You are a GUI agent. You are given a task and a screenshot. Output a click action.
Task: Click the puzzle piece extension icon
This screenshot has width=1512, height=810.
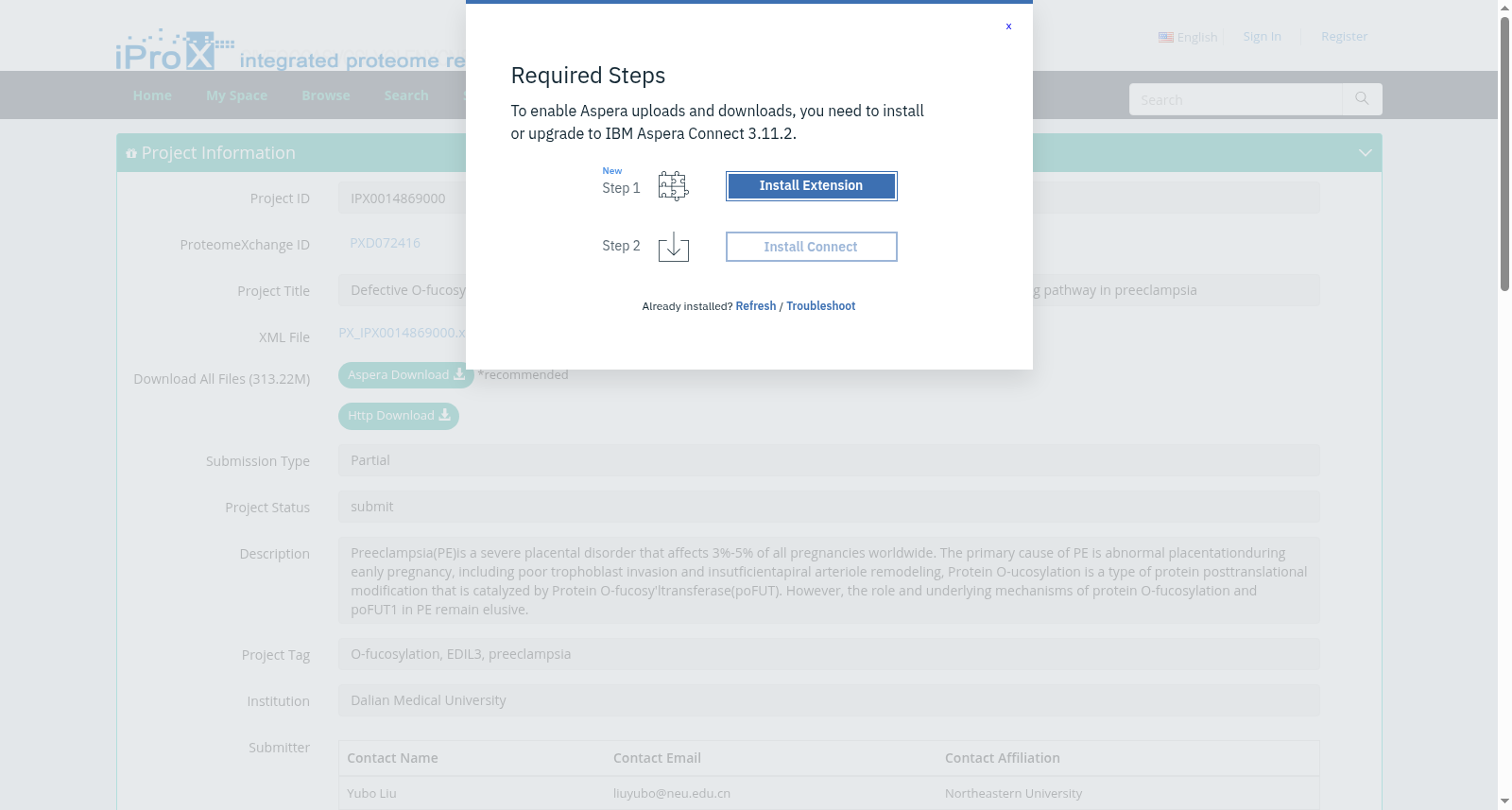(x=673, y=186)
